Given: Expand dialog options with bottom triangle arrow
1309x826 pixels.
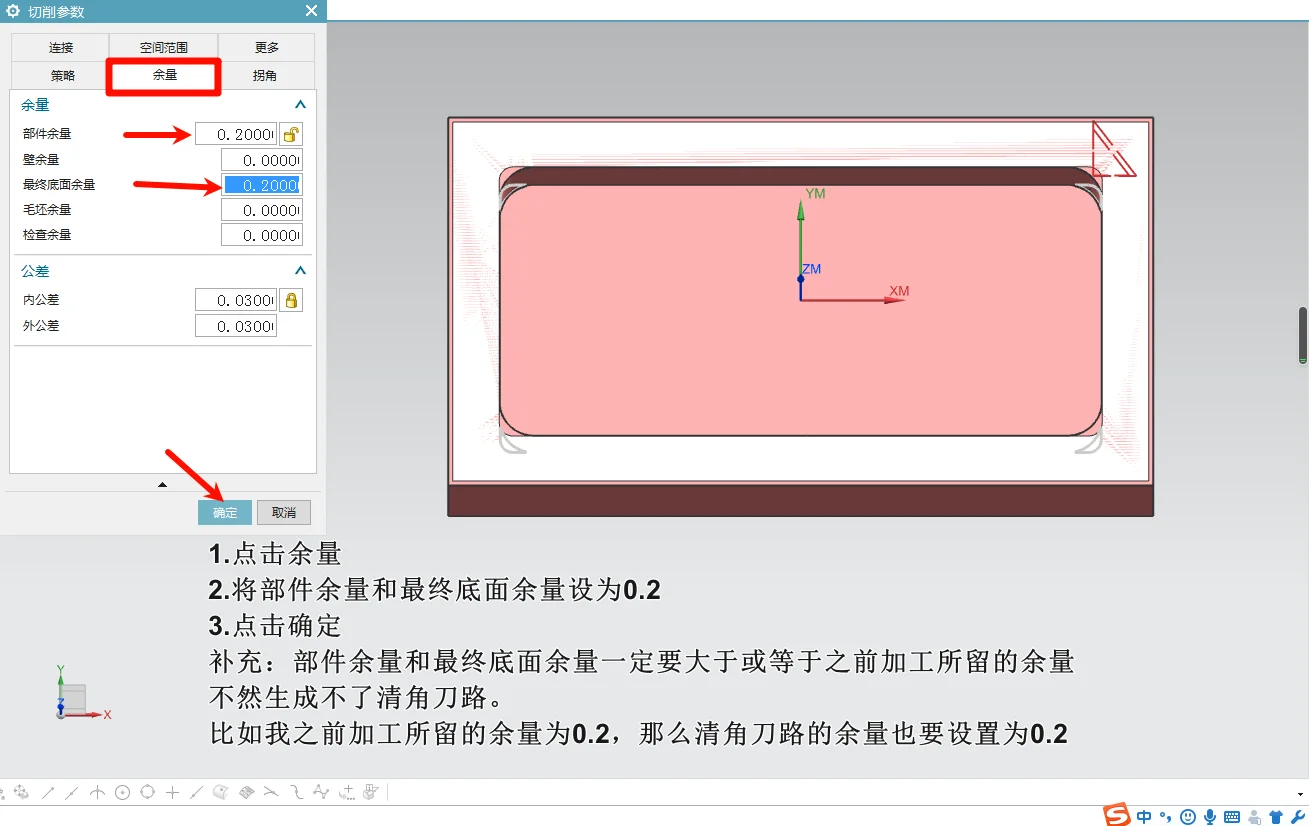Looking at the screenshot, I should point(162,483).
